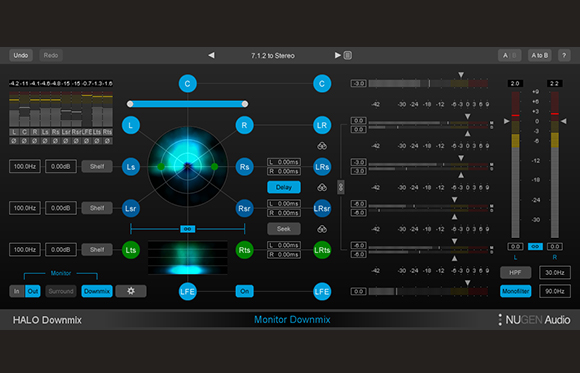The width and height of the screenshot is (580, 373).
Task: Switch the A|B comparison state
Action: [510, 56]
